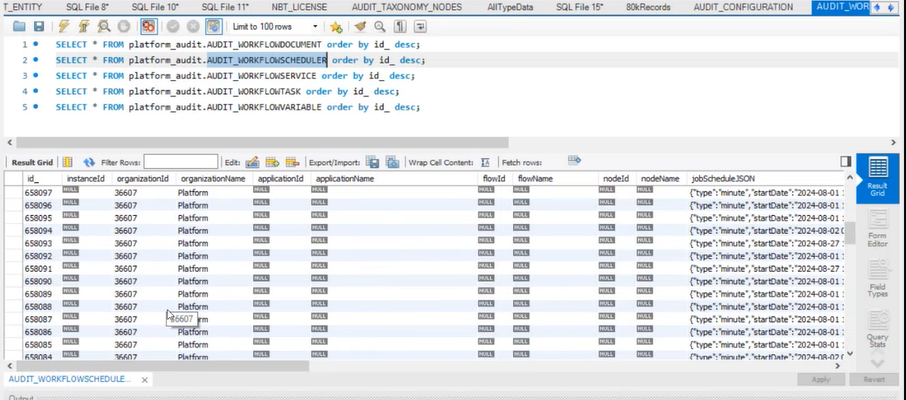Open the 80kRecords tab
This screenshot has width=906, height=400.
point(648,7)
